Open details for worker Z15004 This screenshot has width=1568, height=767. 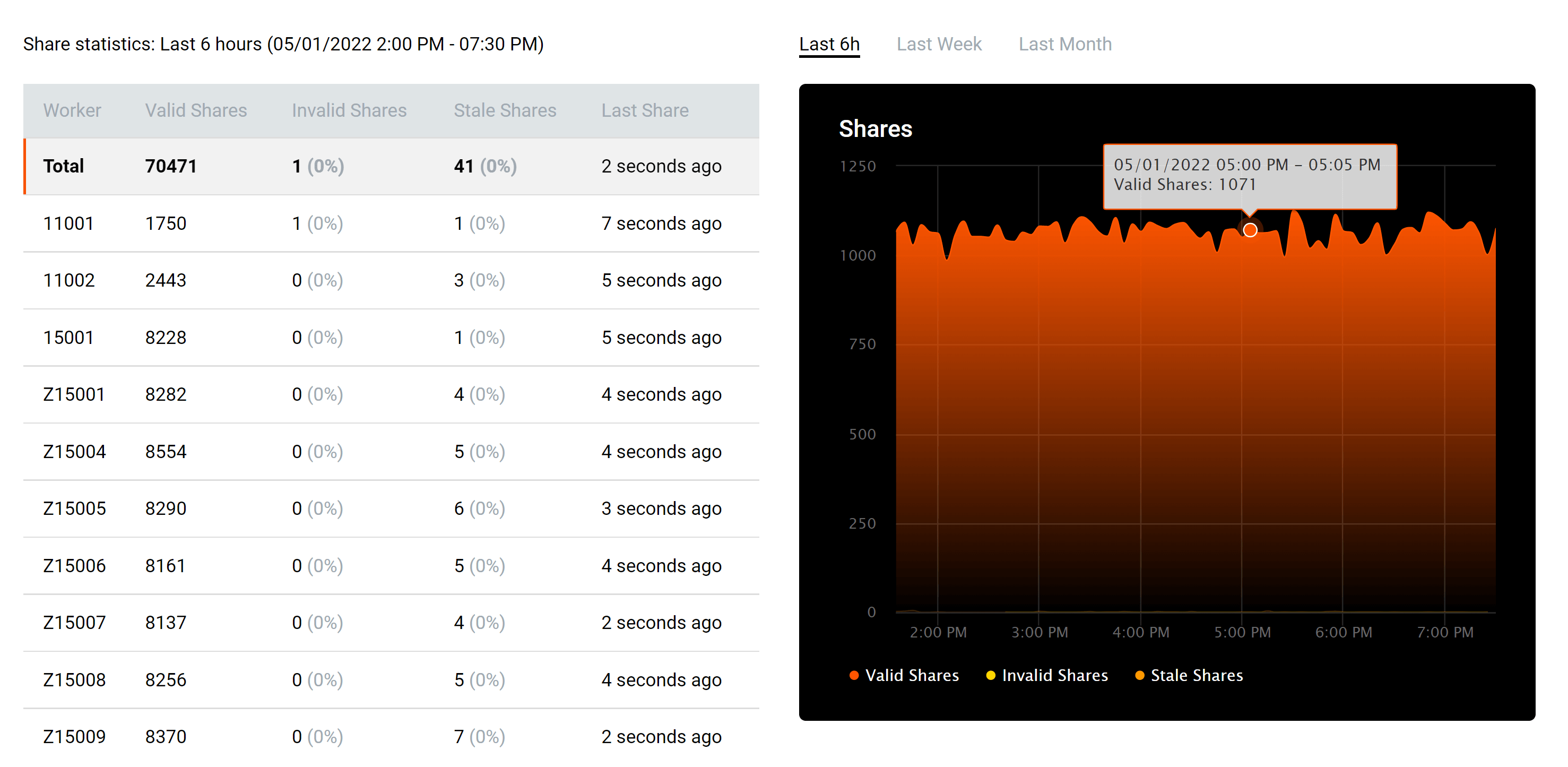74,451
